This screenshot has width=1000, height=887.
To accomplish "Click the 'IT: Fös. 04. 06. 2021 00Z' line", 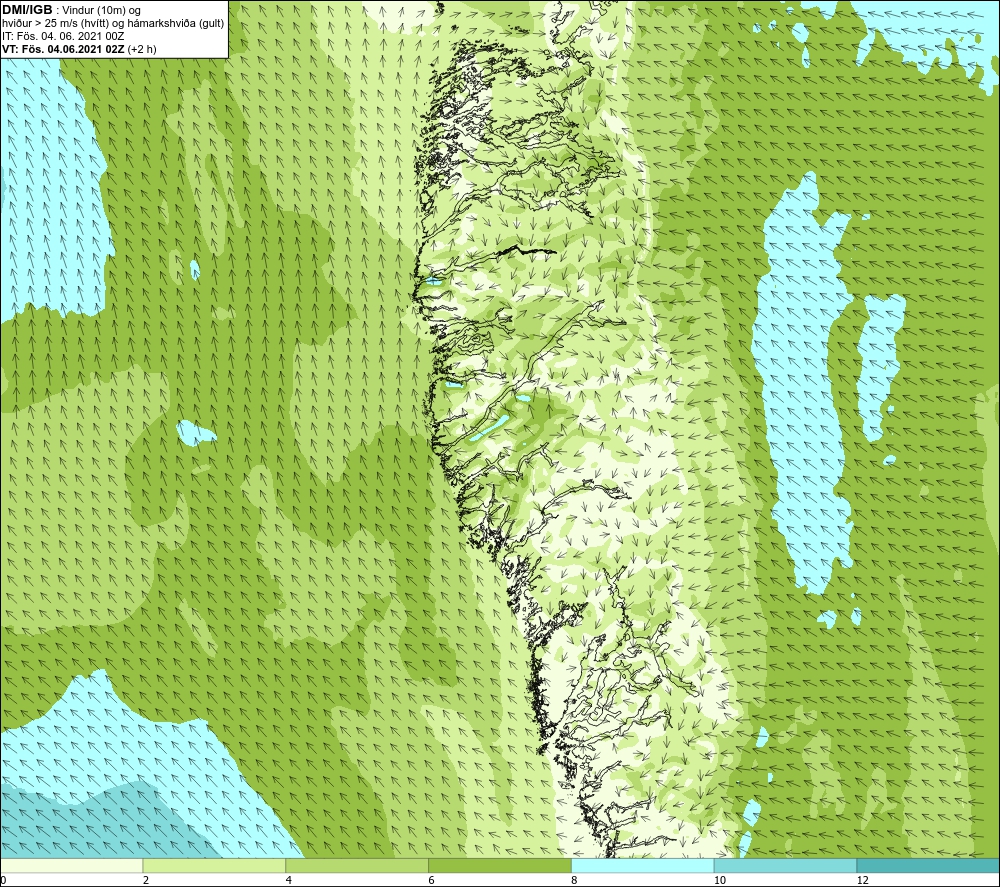I will pos(63,36).
